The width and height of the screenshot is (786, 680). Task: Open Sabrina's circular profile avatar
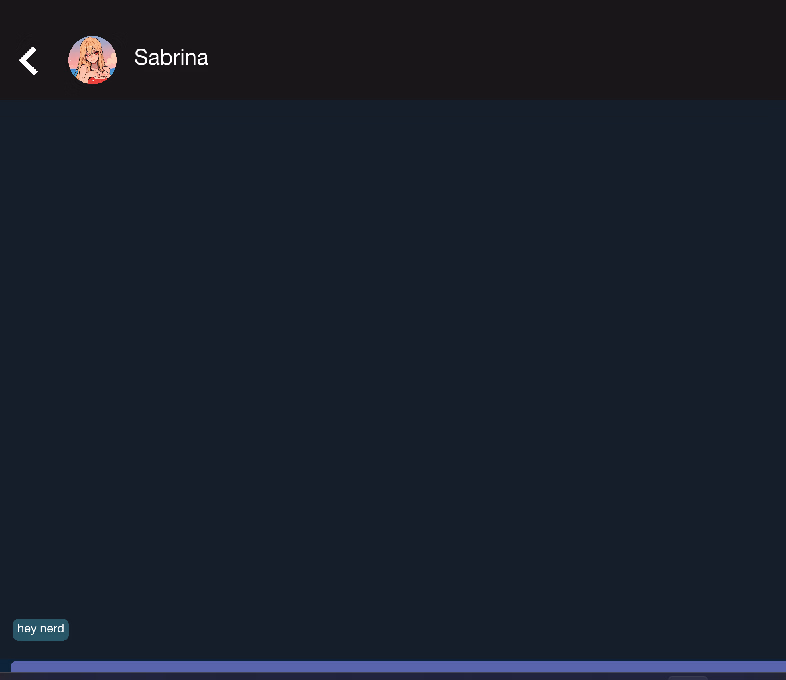click(93, 60)
